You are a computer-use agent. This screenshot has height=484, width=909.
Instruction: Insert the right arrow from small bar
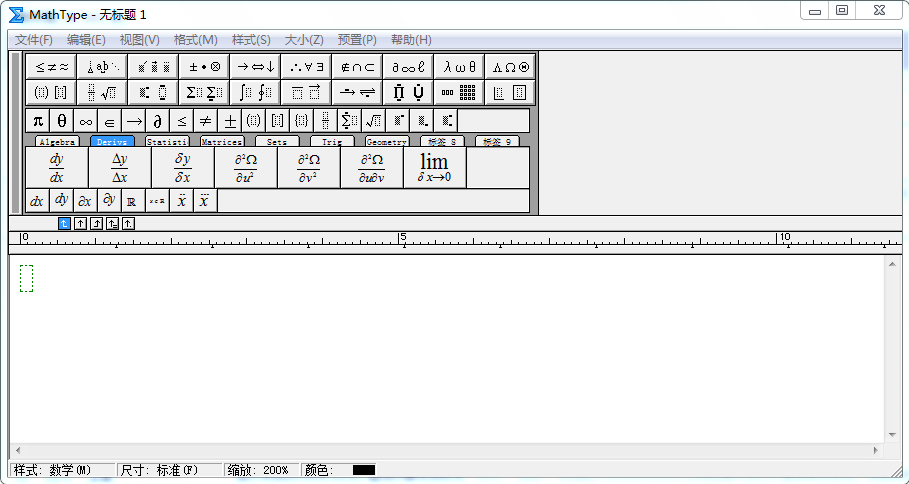tap(133, 121)
